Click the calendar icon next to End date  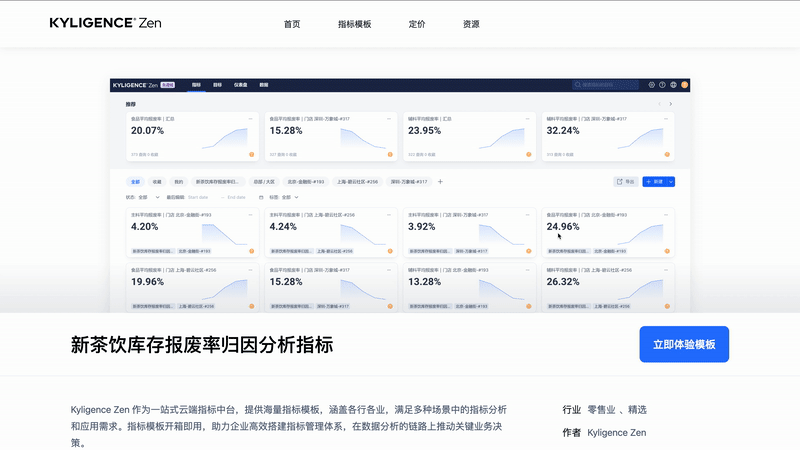(x=261, y=197)
